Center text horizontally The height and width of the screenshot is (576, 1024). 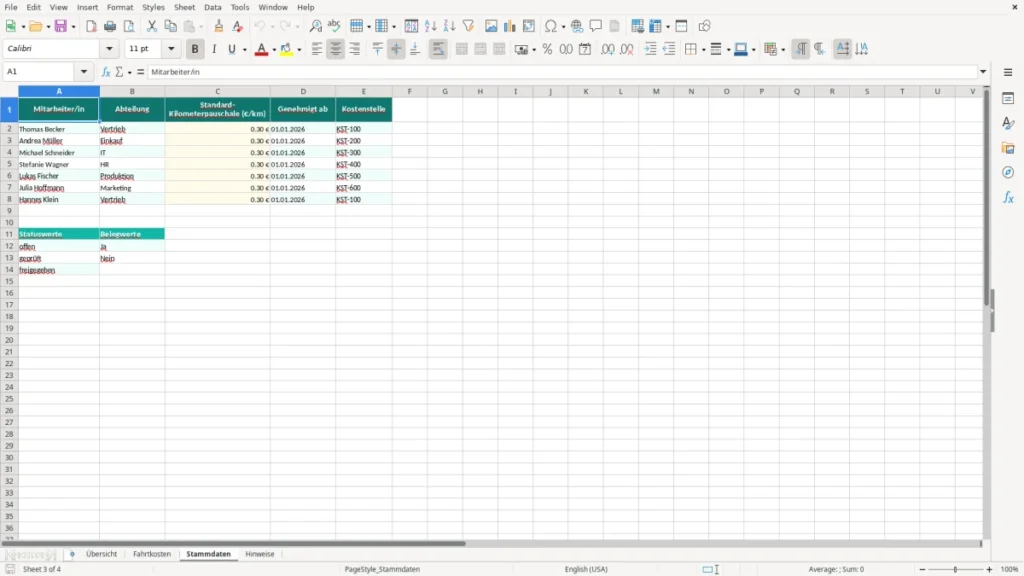point(336,49)
